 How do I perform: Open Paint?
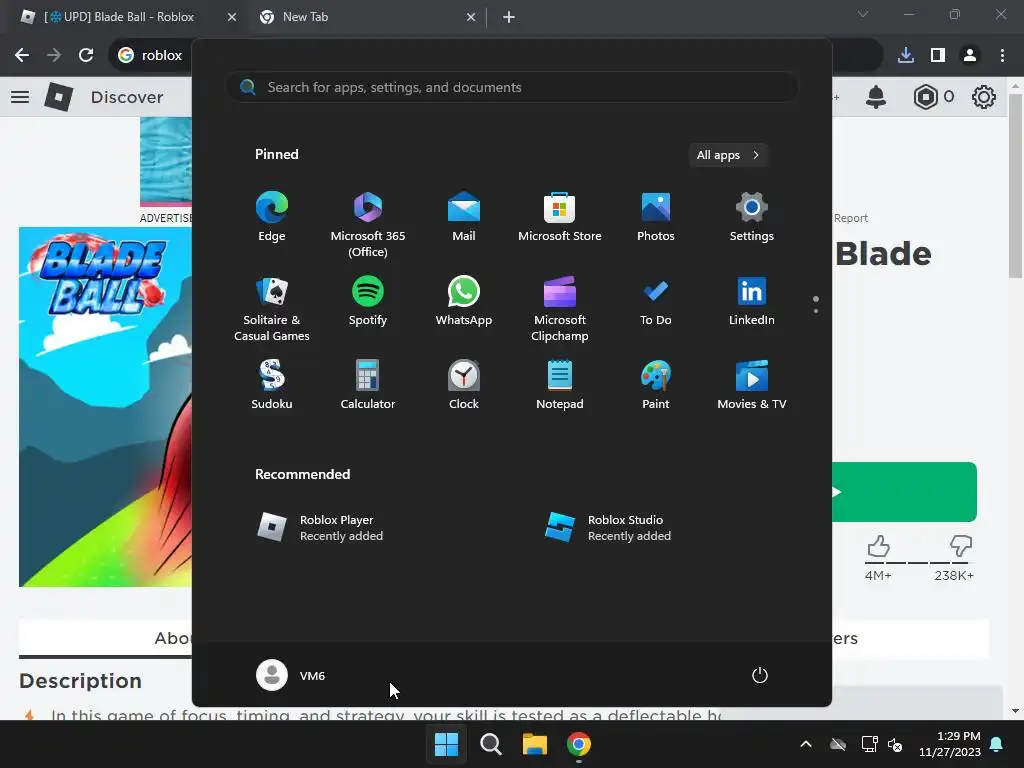[x=656, y=385]
